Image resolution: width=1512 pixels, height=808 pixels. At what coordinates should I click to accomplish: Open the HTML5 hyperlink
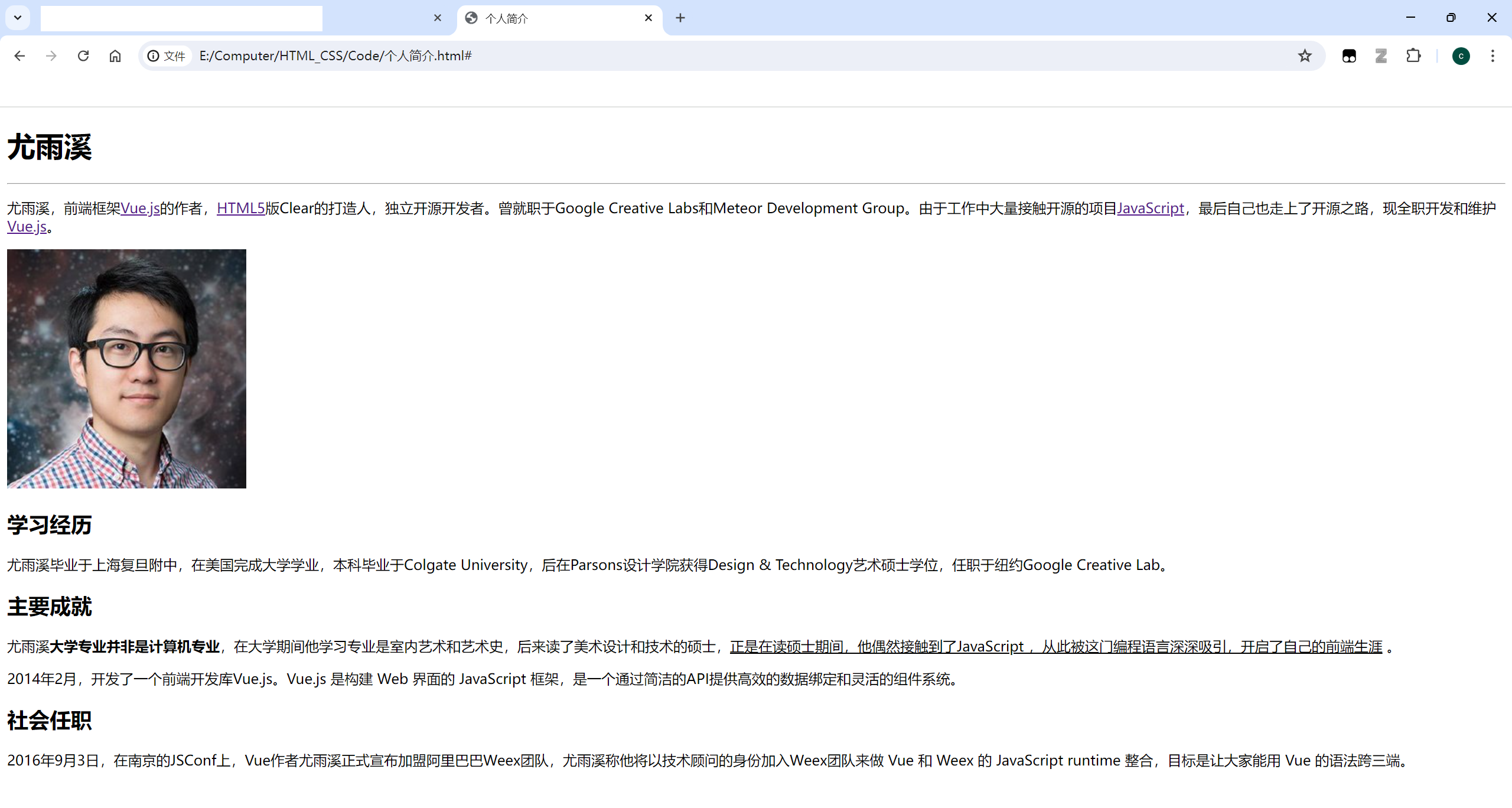coord(240,208)
